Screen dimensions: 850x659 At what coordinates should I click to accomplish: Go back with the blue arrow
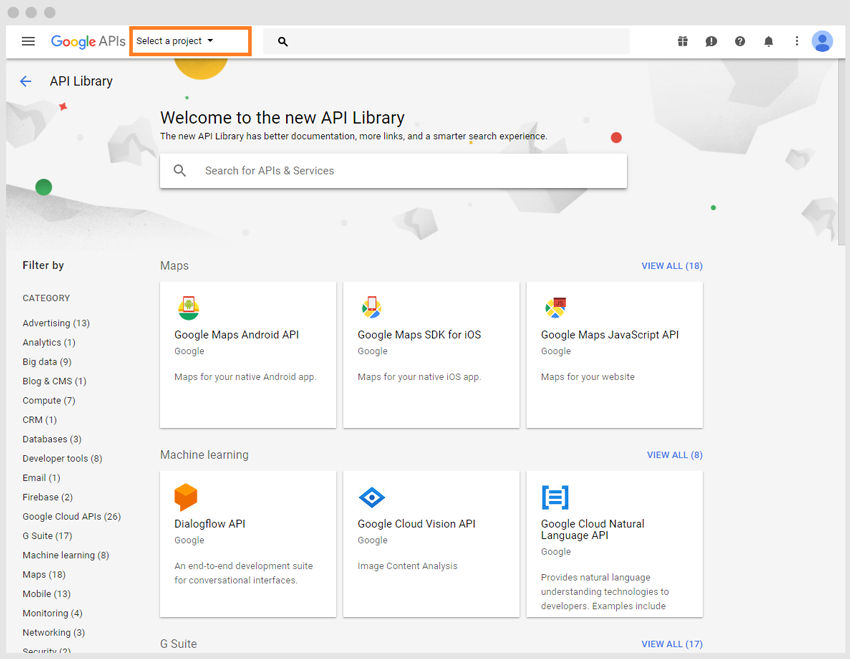25,81
